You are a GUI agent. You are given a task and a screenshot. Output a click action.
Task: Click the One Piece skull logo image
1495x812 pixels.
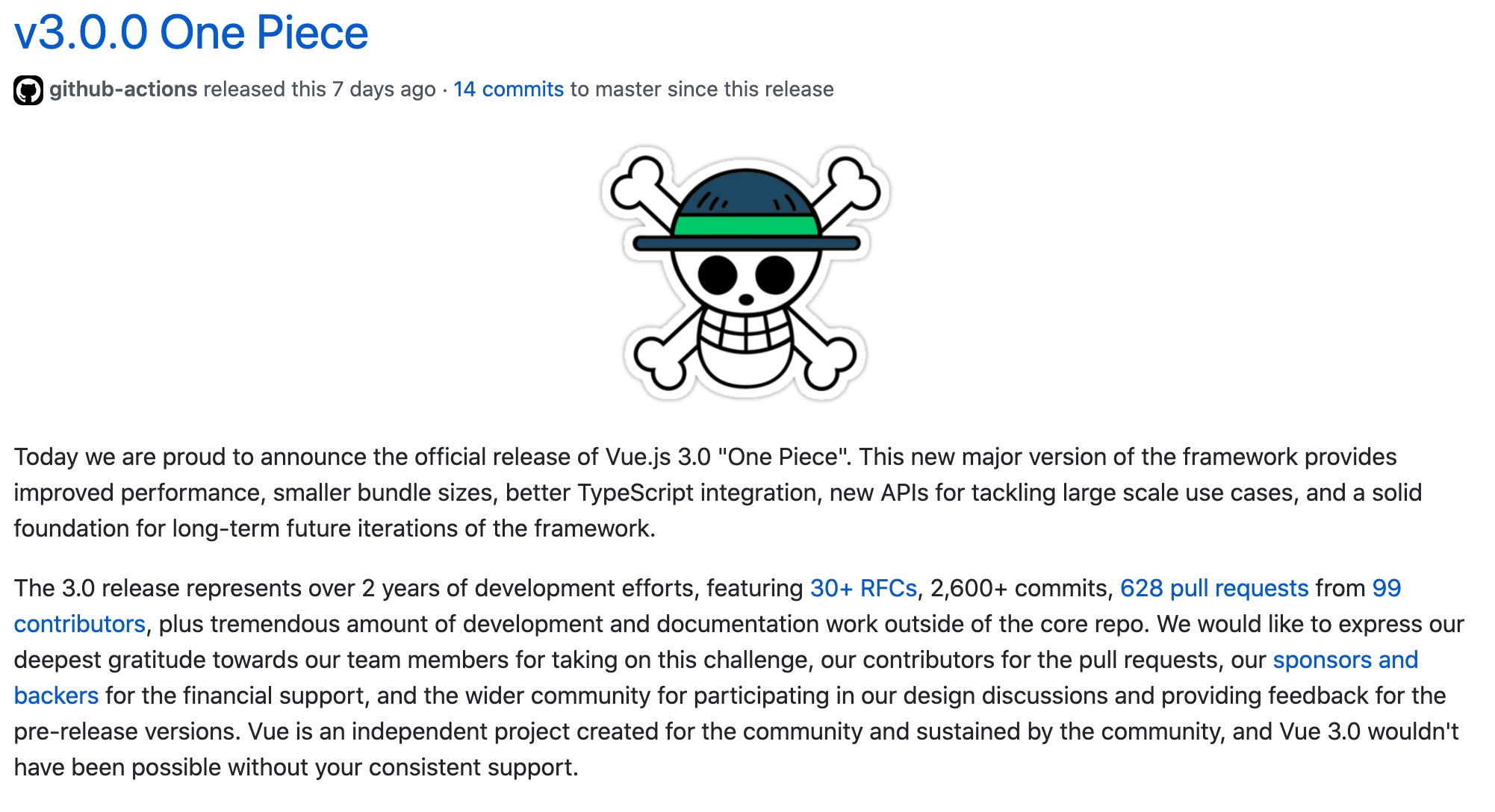(x=745, y=272)
